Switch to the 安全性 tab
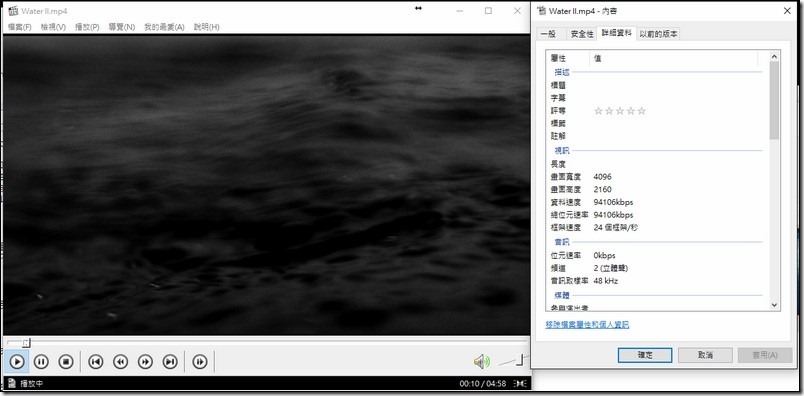Image resolution: width=804 pixels, height=396 pixels. click(x=582, y=34)
